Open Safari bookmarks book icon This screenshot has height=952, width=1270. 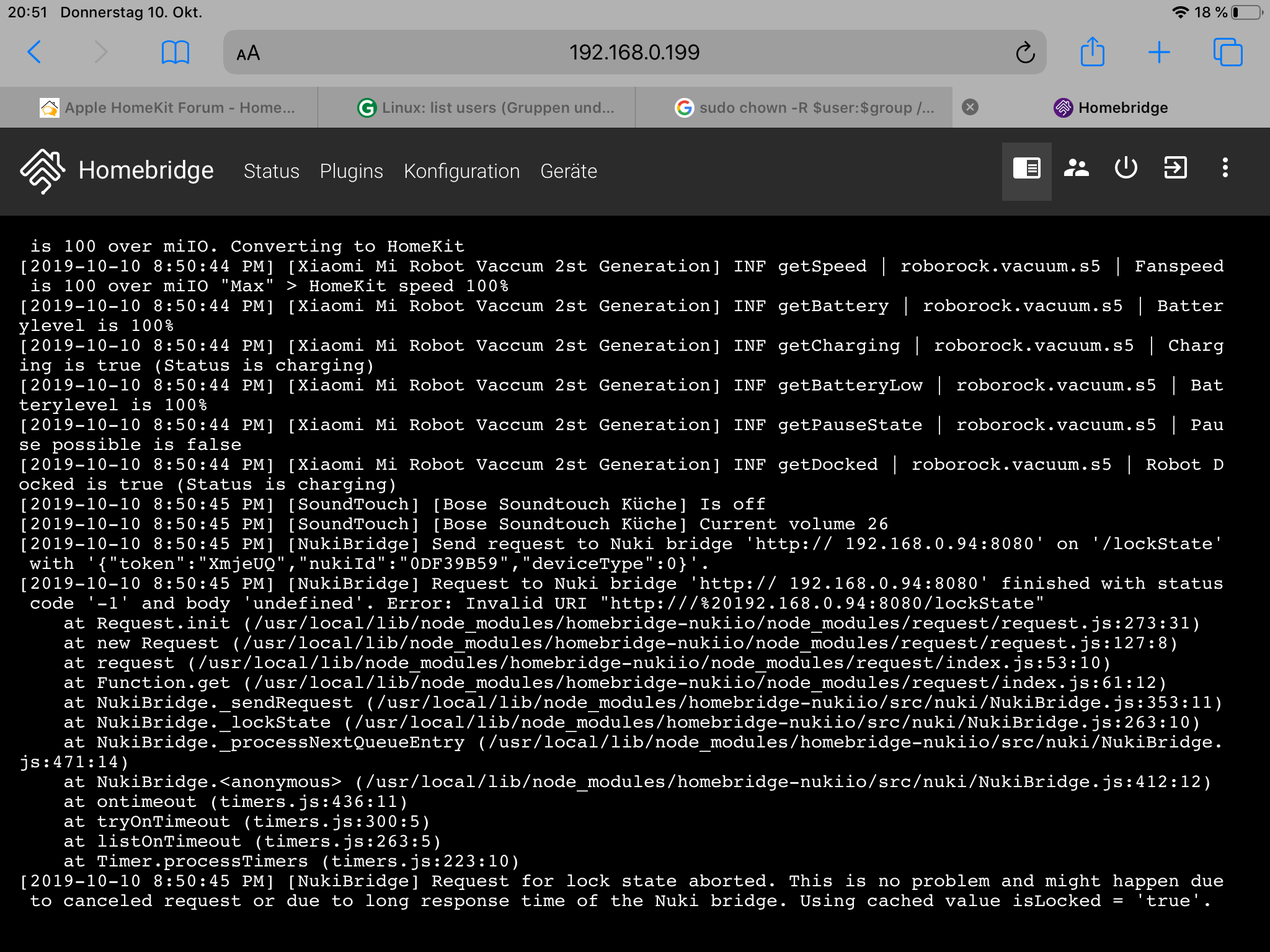pos(175,53)
